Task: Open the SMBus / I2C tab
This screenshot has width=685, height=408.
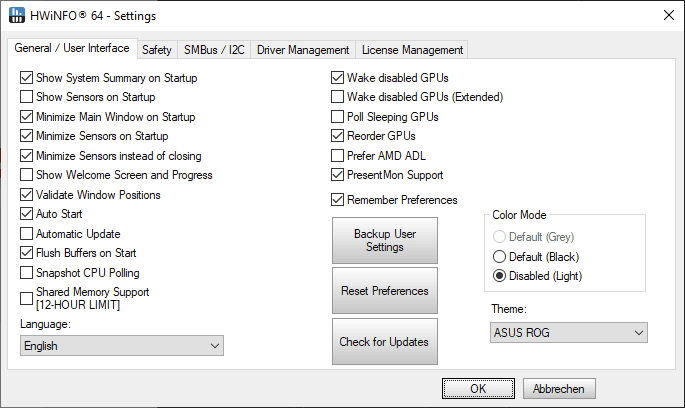Action: [214, 50]
